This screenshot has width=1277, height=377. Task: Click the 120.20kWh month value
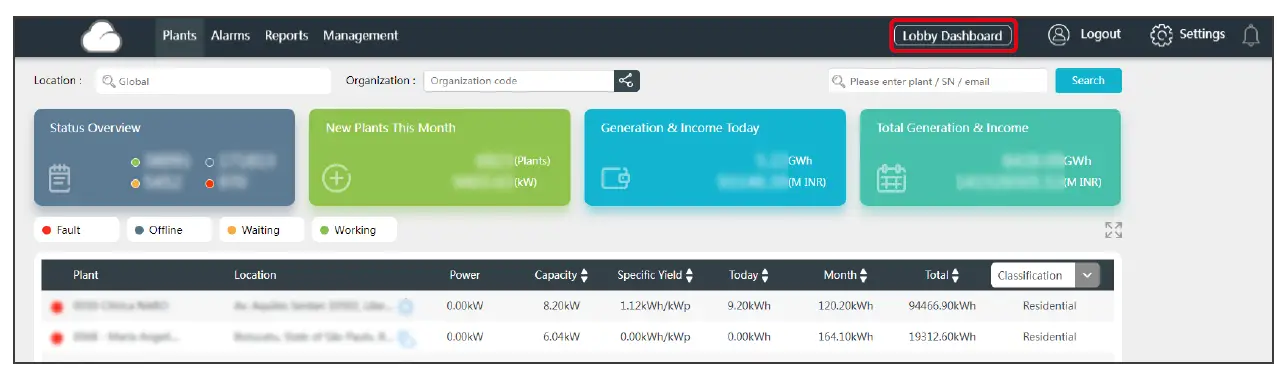click(847, 306)
